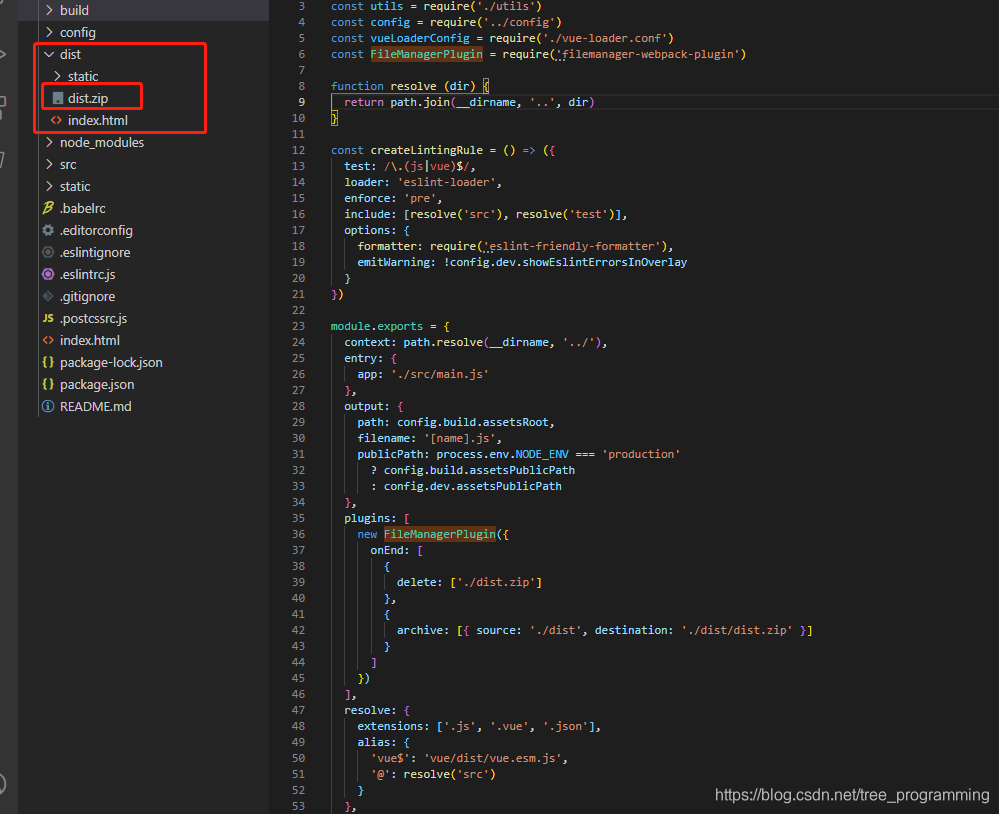Collapse the dist folder chevron
Screen dimensions: 999x814
49,54
